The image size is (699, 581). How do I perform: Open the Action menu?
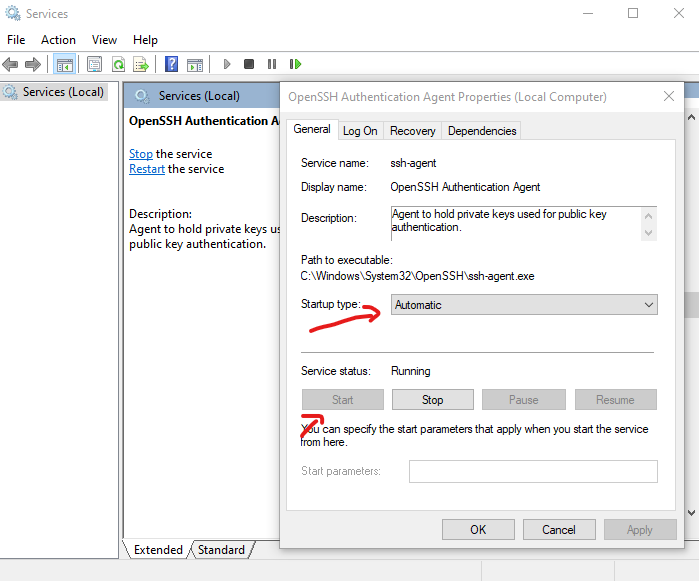pyautogui.click(x=58, y=40)
